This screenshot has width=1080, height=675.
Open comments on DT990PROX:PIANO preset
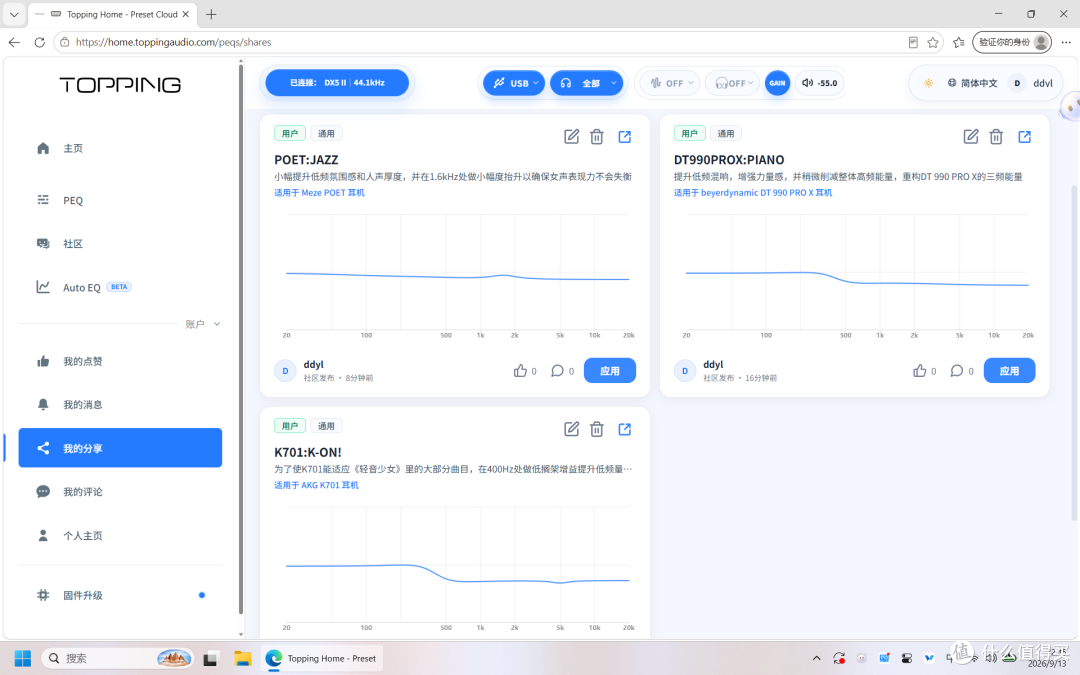point(957,371)
